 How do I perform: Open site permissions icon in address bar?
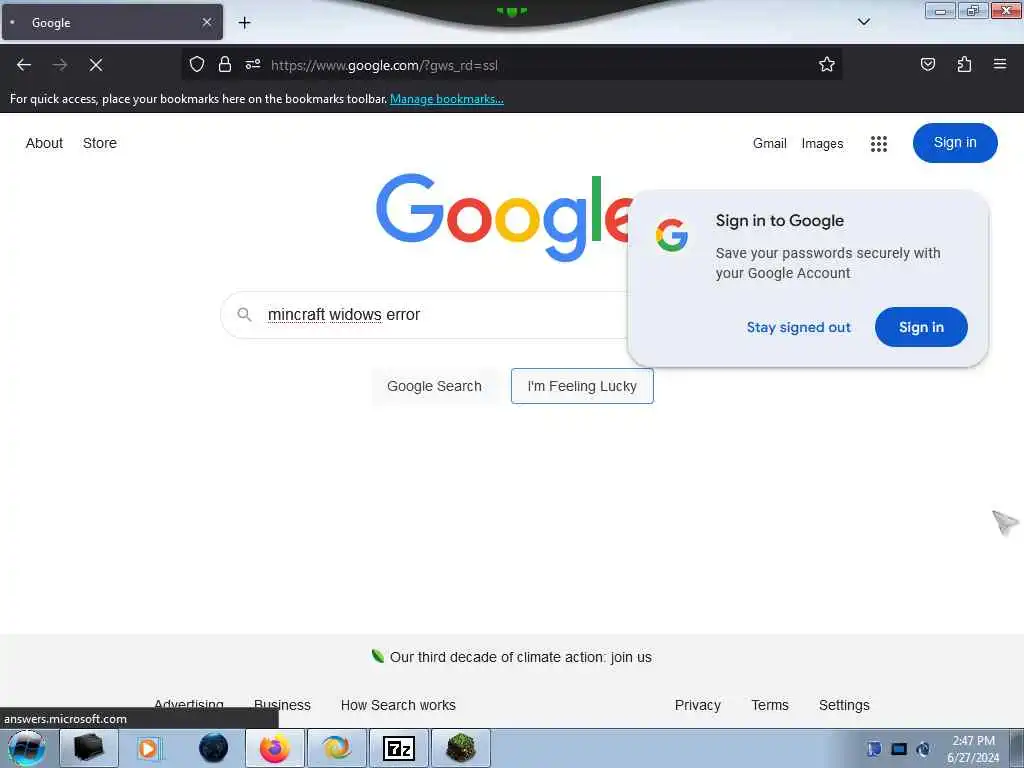[253, 64]
